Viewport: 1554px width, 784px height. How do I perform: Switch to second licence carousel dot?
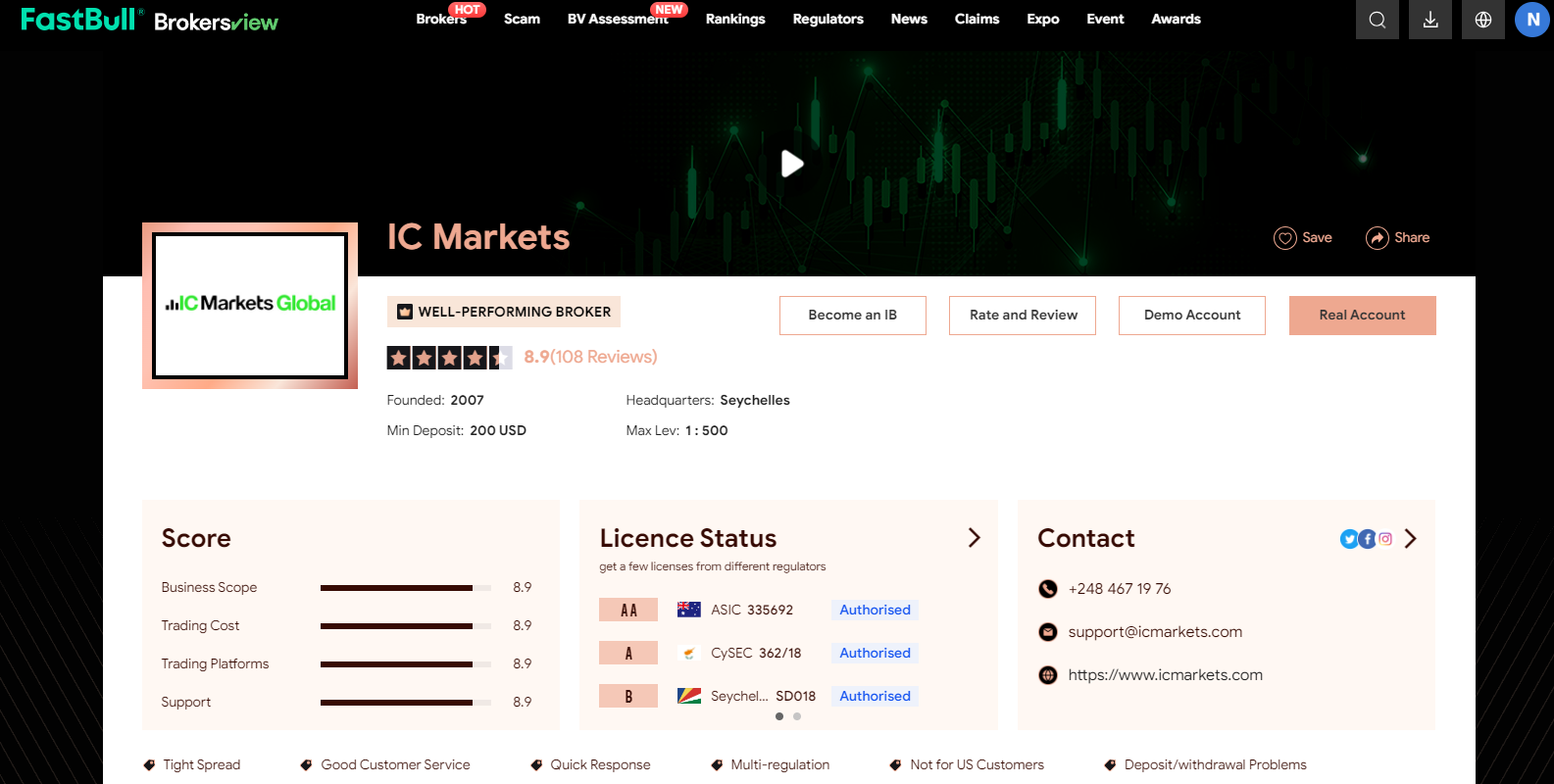[797, 716]
